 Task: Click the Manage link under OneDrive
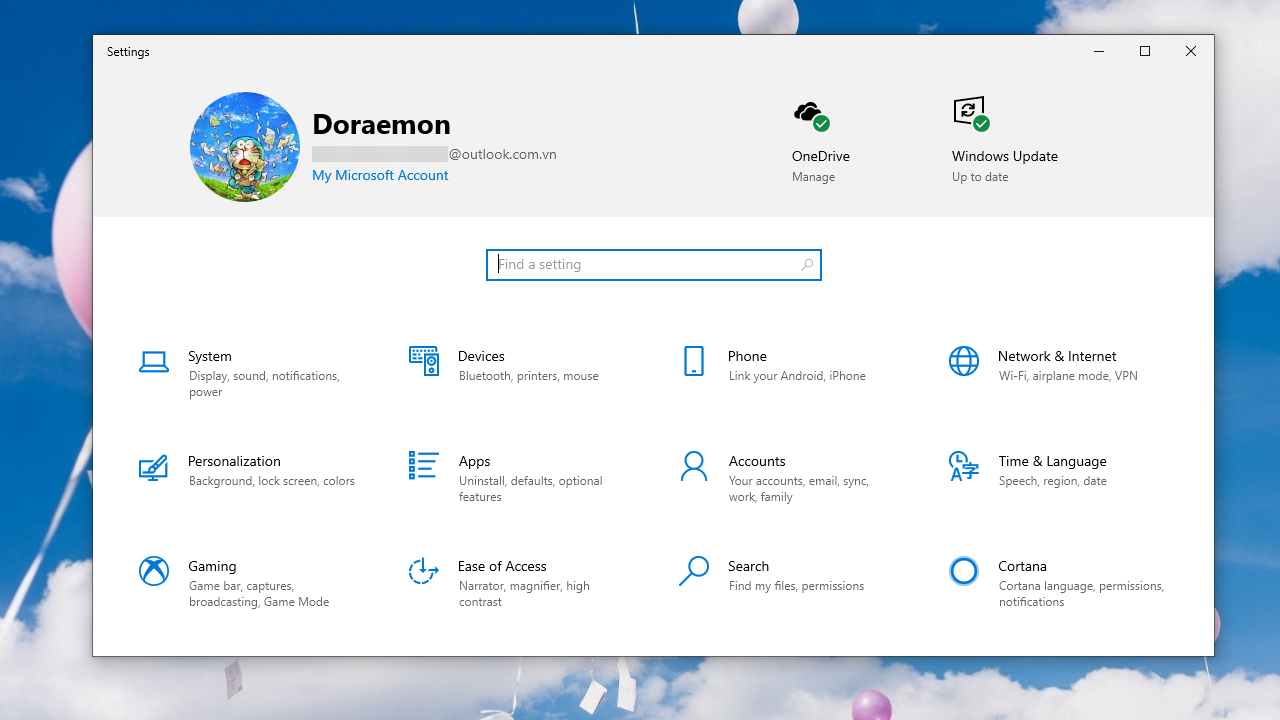[813, 176]
